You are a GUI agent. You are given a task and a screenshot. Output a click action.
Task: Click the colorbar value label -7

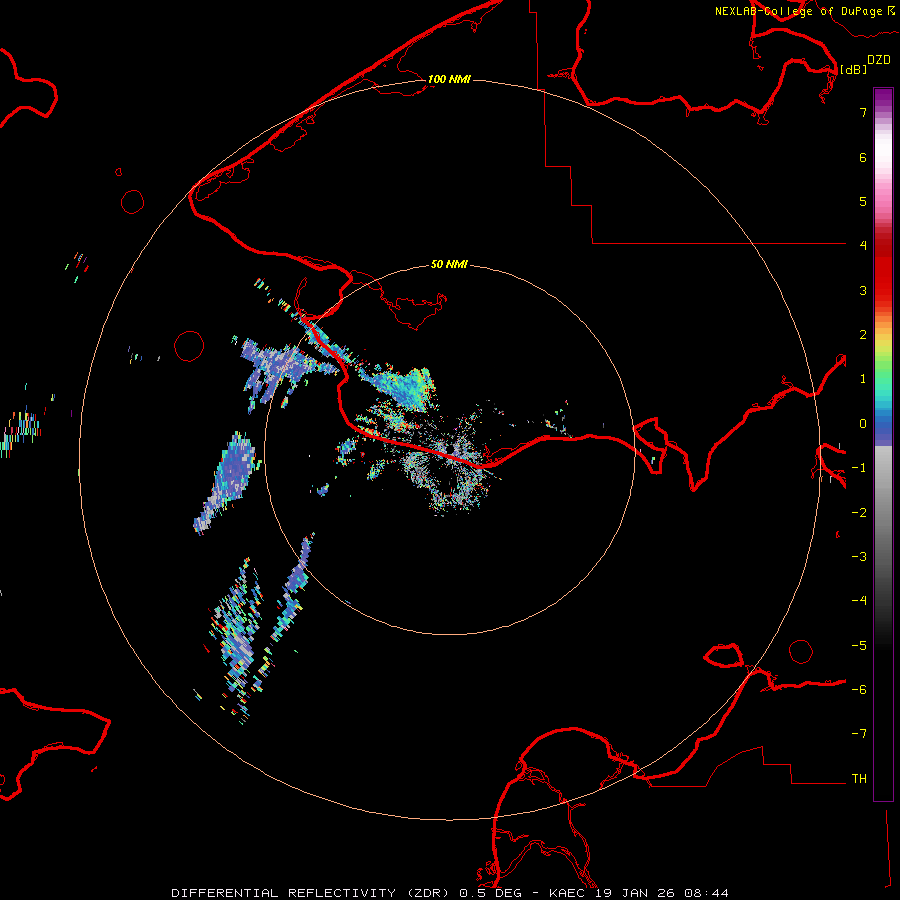pyautogui.click(x=859, y=734)
